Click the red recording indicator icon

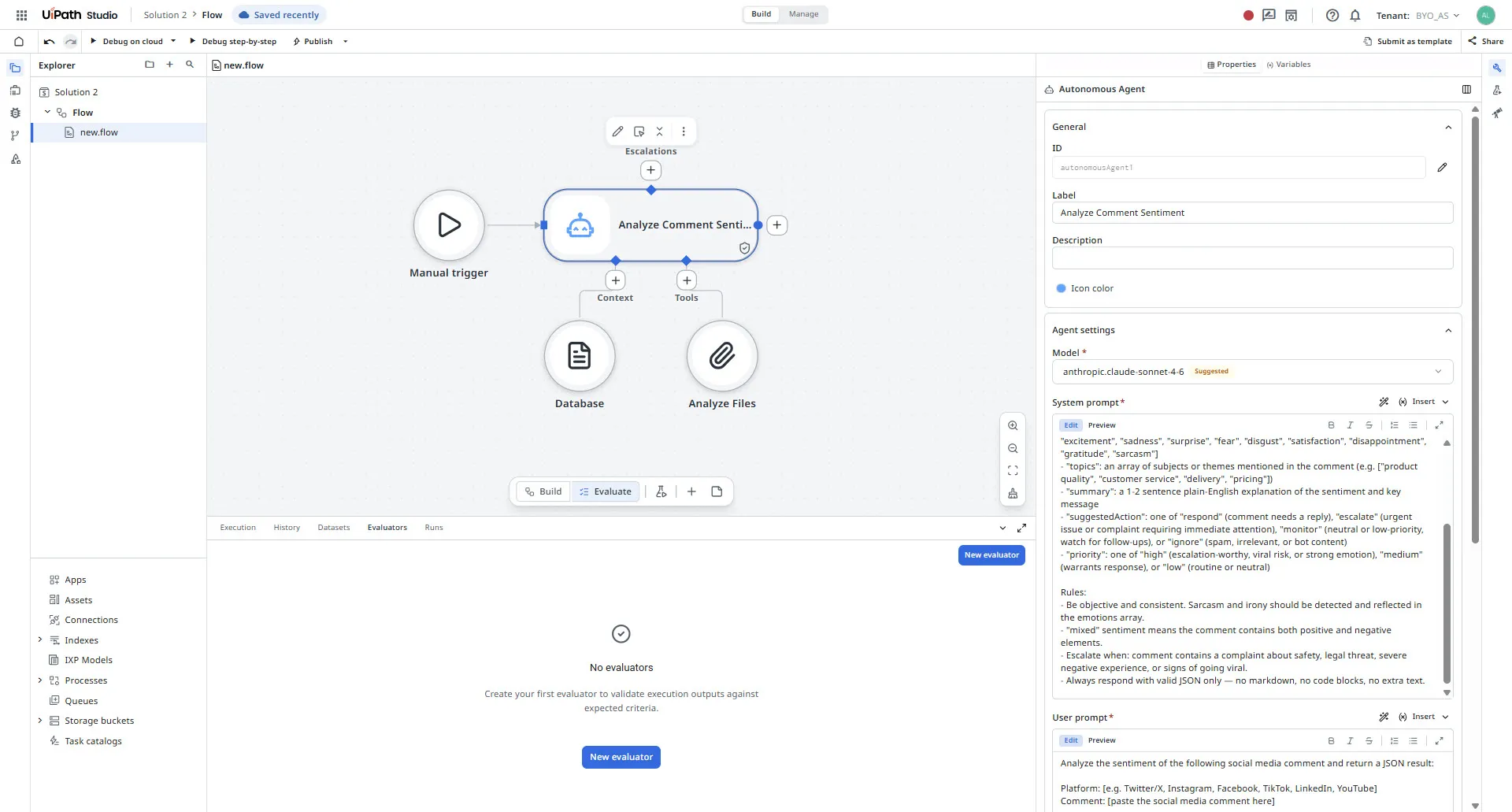(1248, 16)
